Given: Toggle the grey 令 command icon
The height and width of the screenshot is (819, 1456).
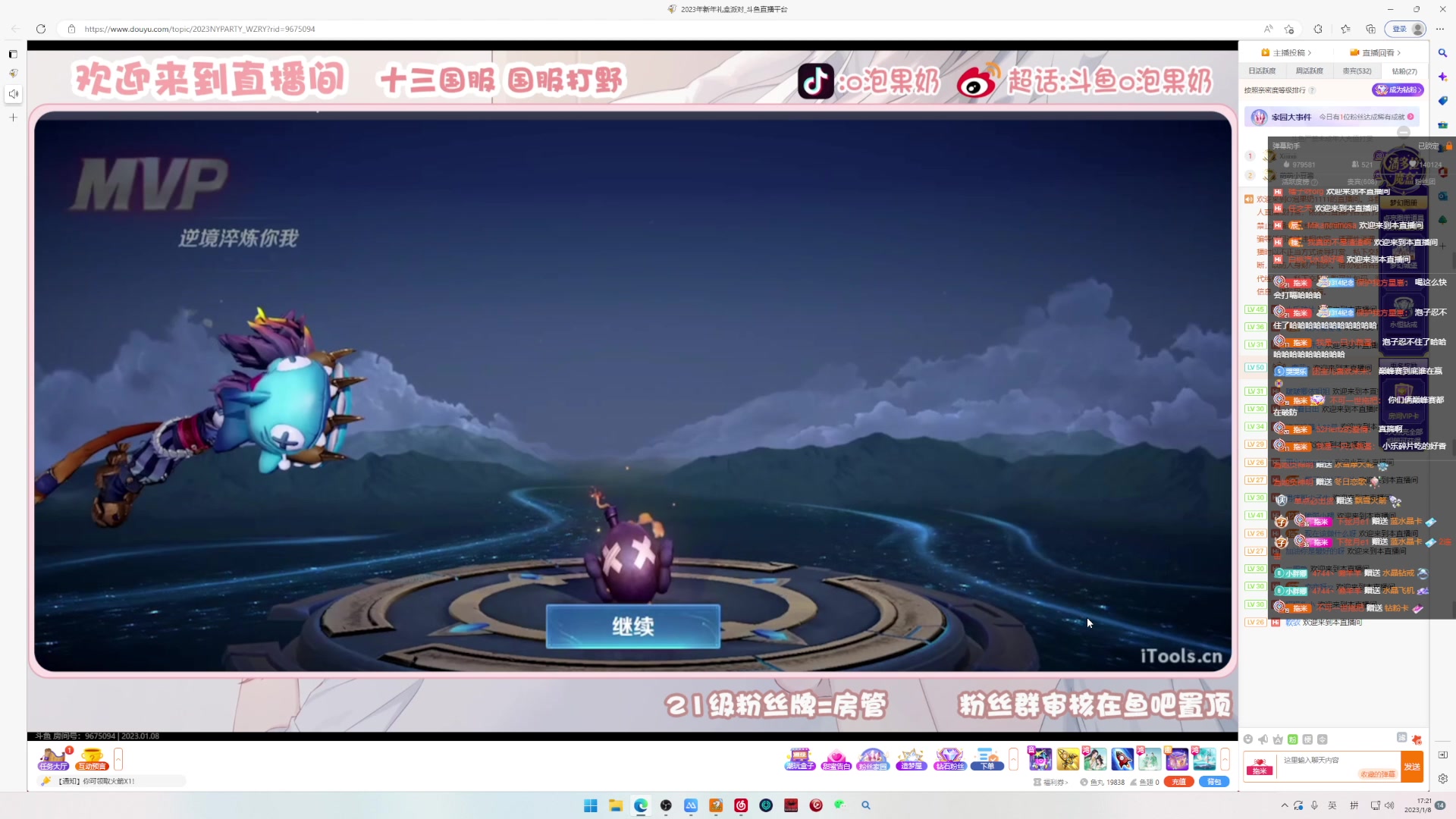Looking at the screenshot, I should (x=1323, y=739).
